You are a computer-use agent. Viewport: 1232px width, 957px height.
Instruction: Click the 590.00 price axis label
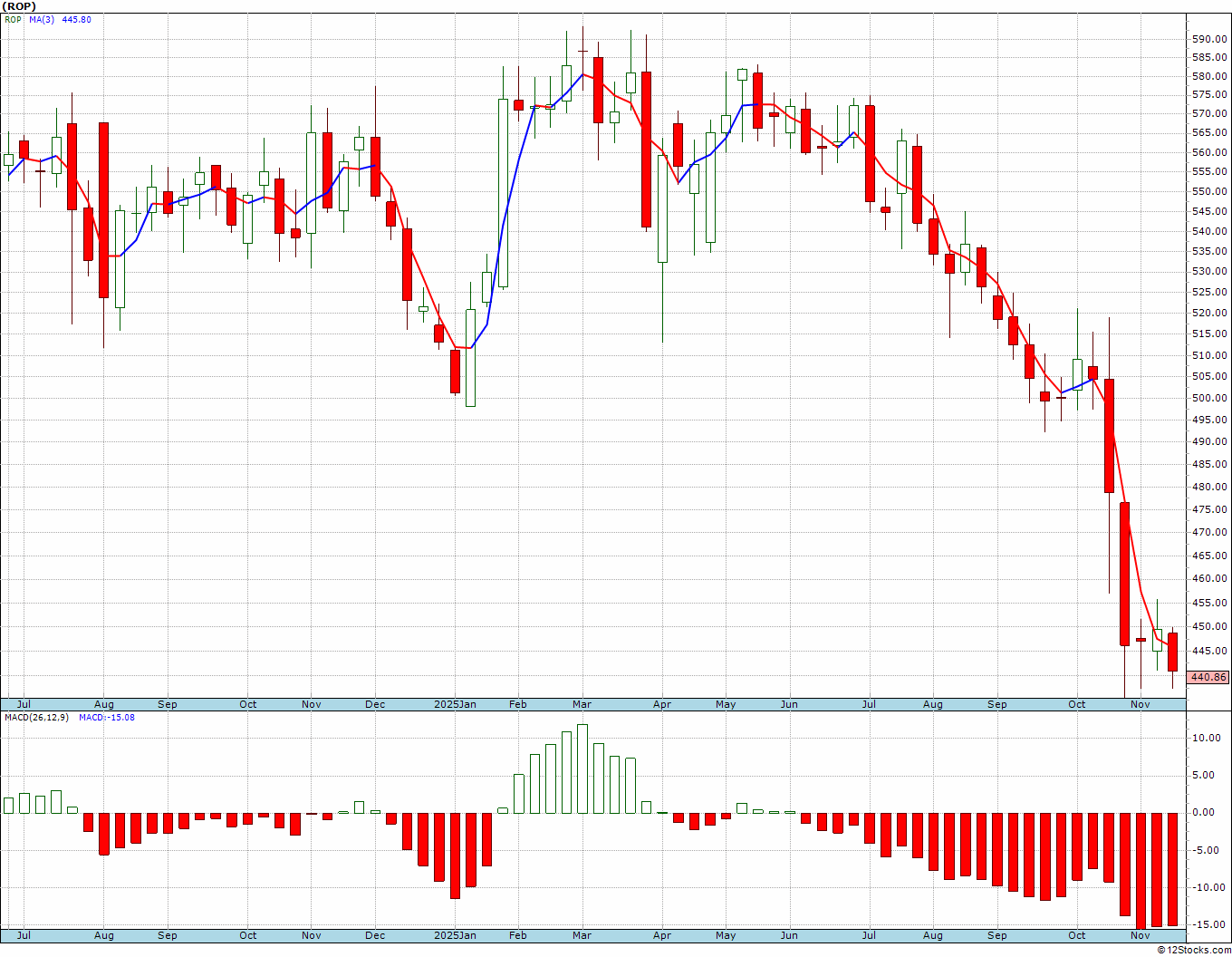pyautogui.click(x=1209, y=39)
